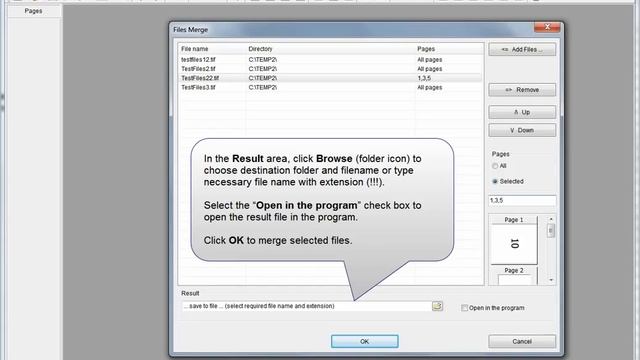Screen dimensions: 640x360
Task: Select the testfiles12.tif row
Action: [330, 60]
